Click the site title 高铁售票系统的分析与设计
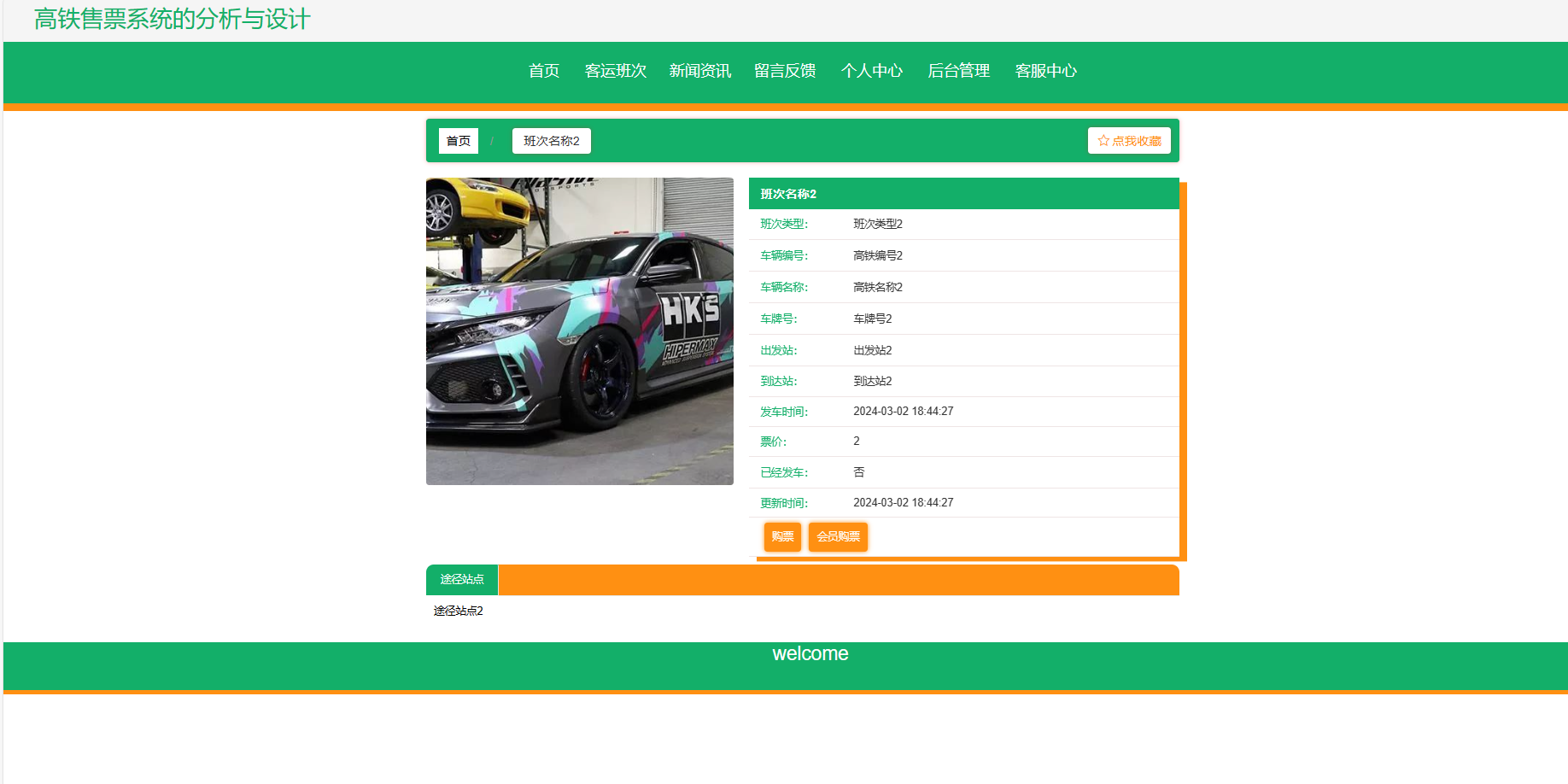The width and height of the screenshot is (1568, 784). click(172, 19)
